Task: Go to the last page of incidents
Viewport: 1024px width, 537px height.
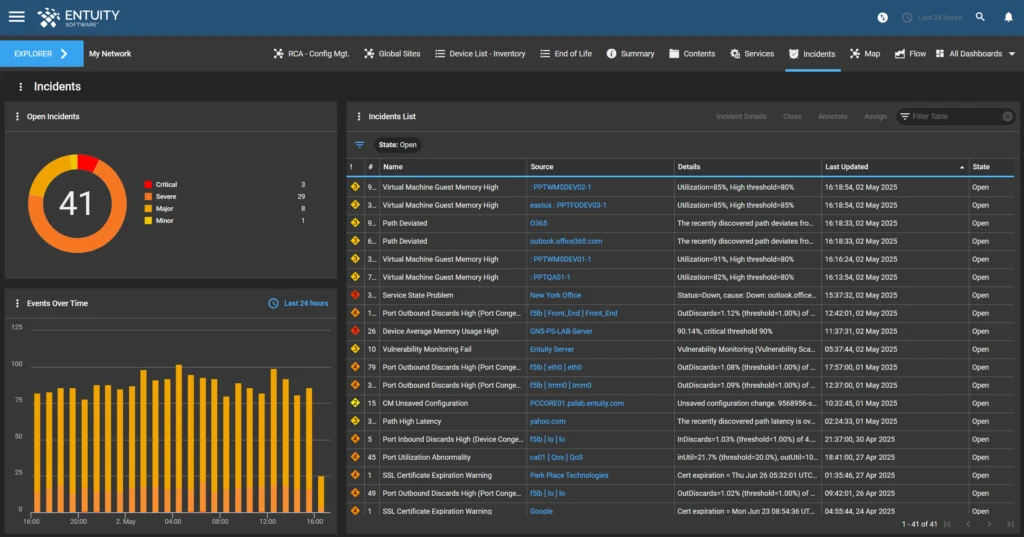Action: pos(1010,524)
